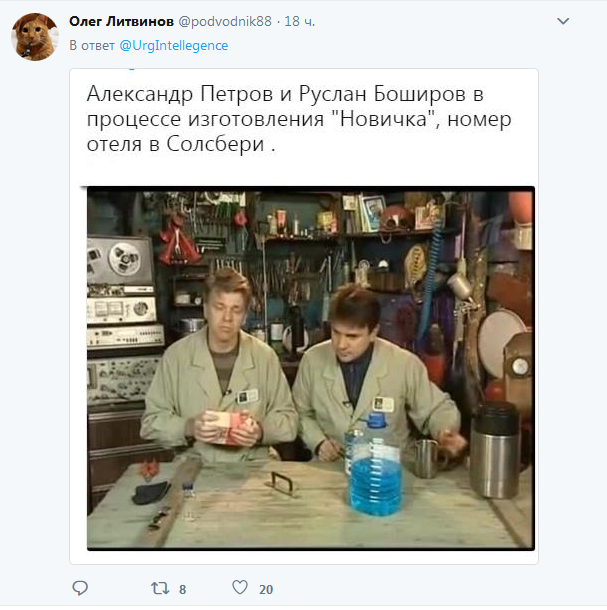Click the steel thermos in the photo
Screen dimensions: 607x610
click(x=495, y=450)
